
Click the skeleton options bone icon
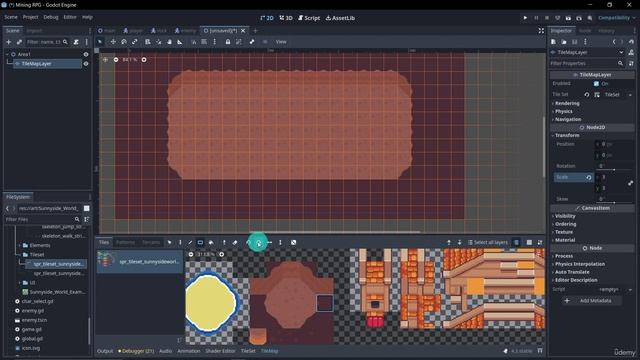252,42
